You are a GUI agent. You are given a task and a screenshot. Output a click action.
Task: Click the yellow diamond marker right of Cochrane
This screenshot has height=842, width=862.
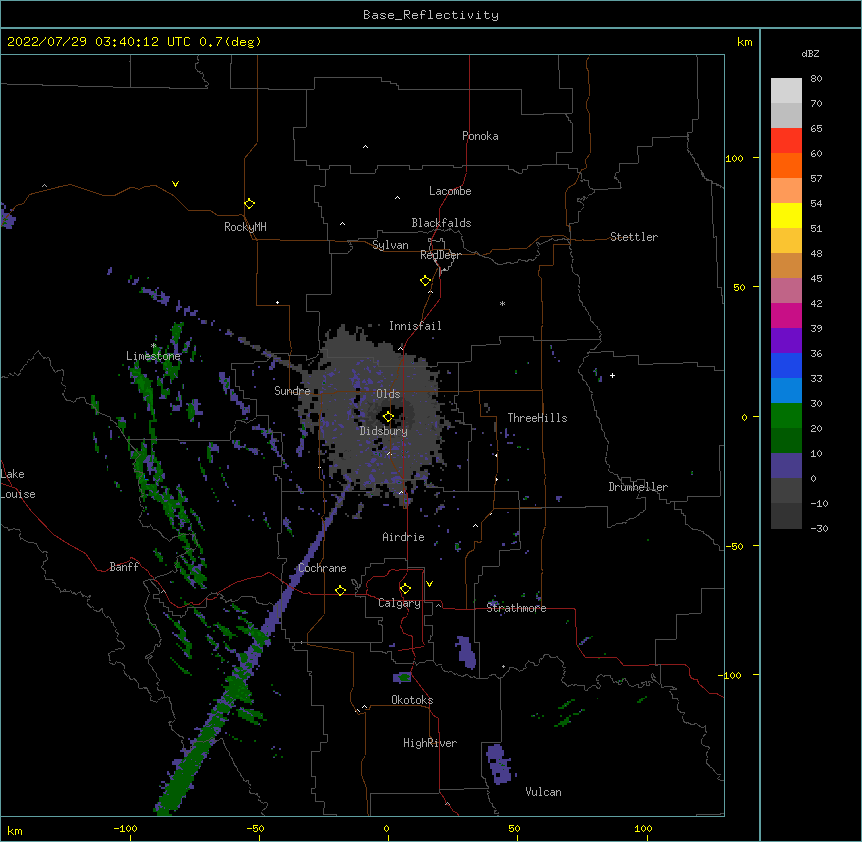point(340,590)
